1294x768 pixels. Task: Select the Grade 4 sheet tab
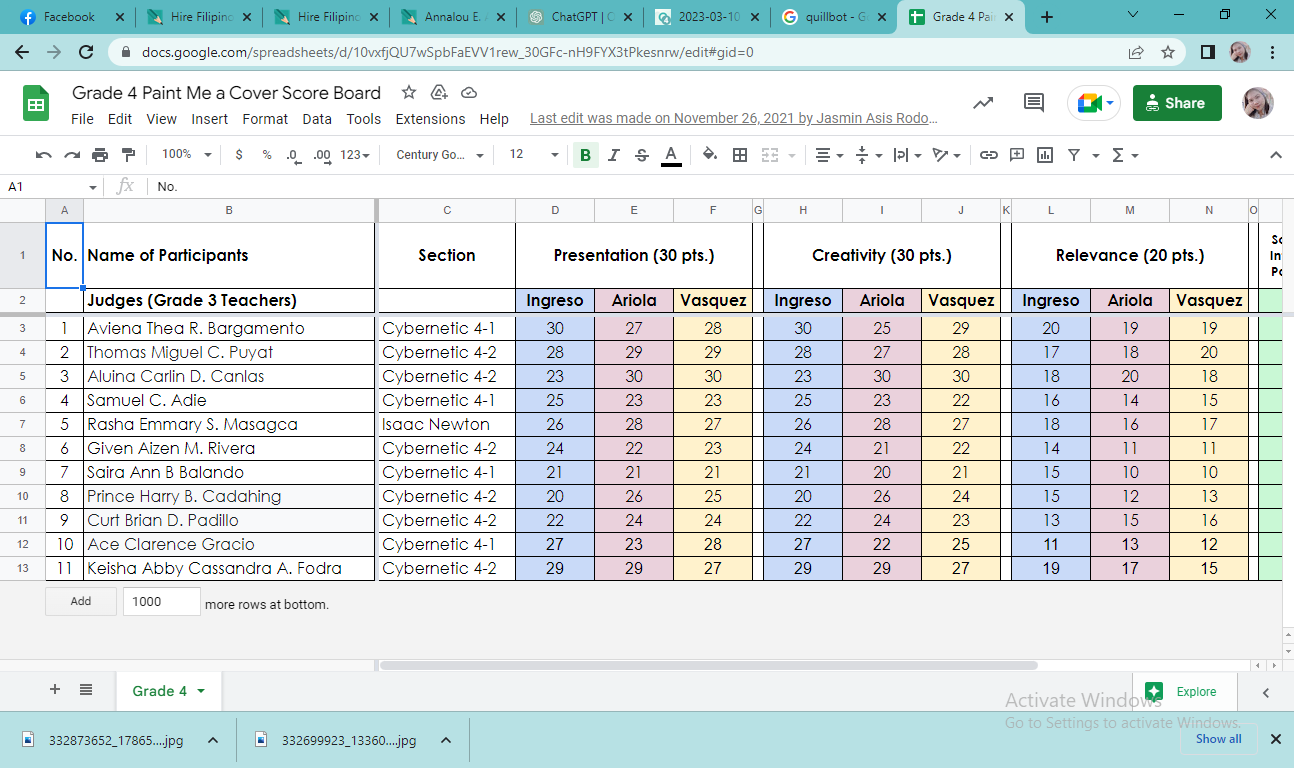click(169, 691)
